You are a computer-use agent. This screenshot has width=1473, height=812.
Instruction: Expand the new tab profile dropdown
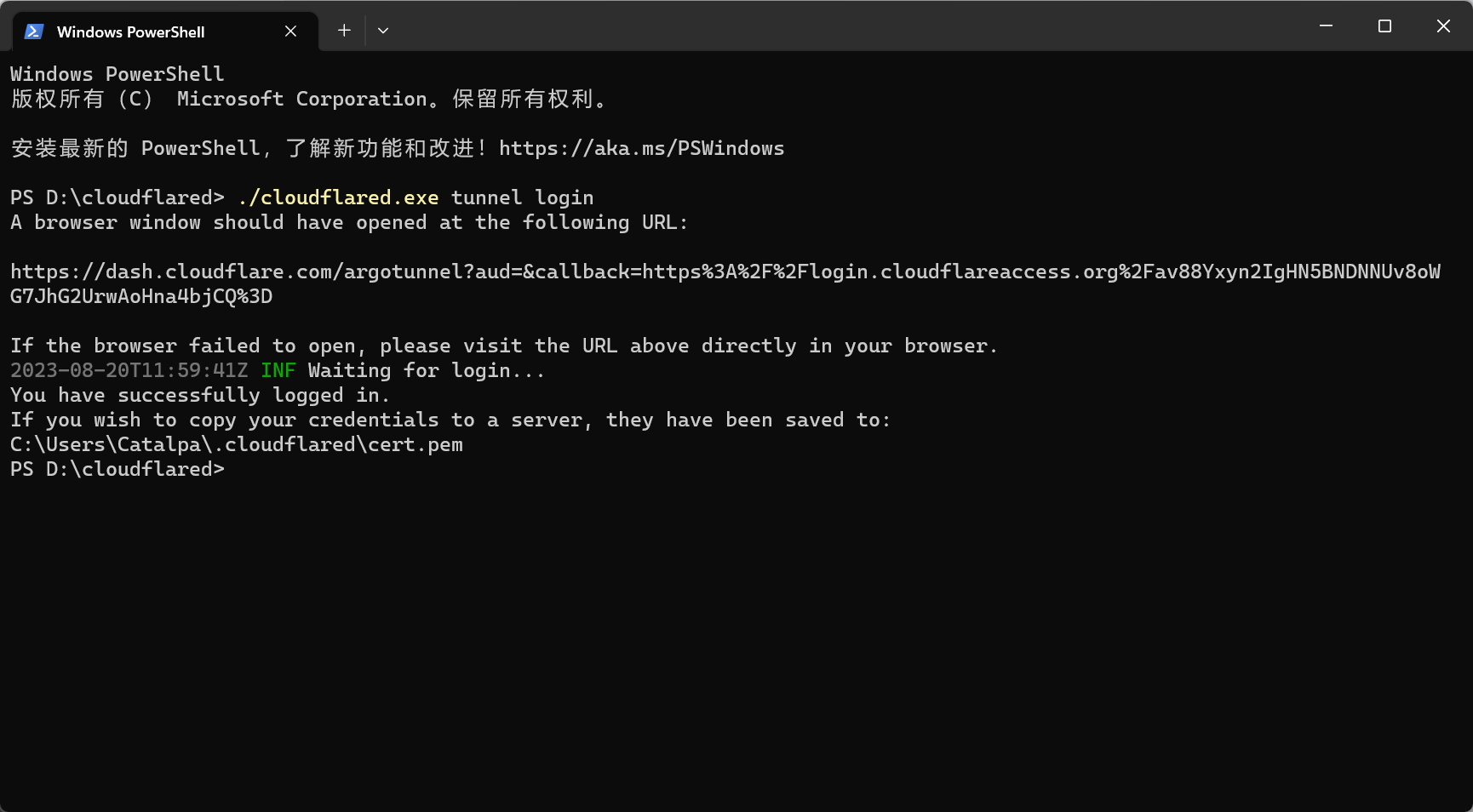click(x=383, y=31)
